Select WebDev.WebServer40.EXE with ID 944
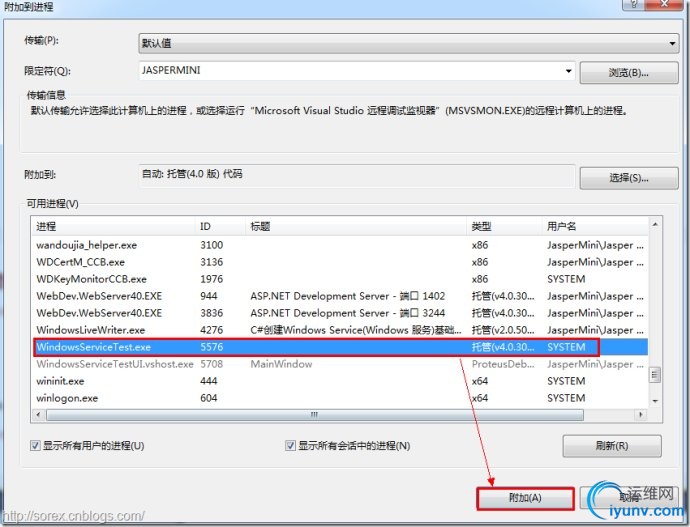 340,296
